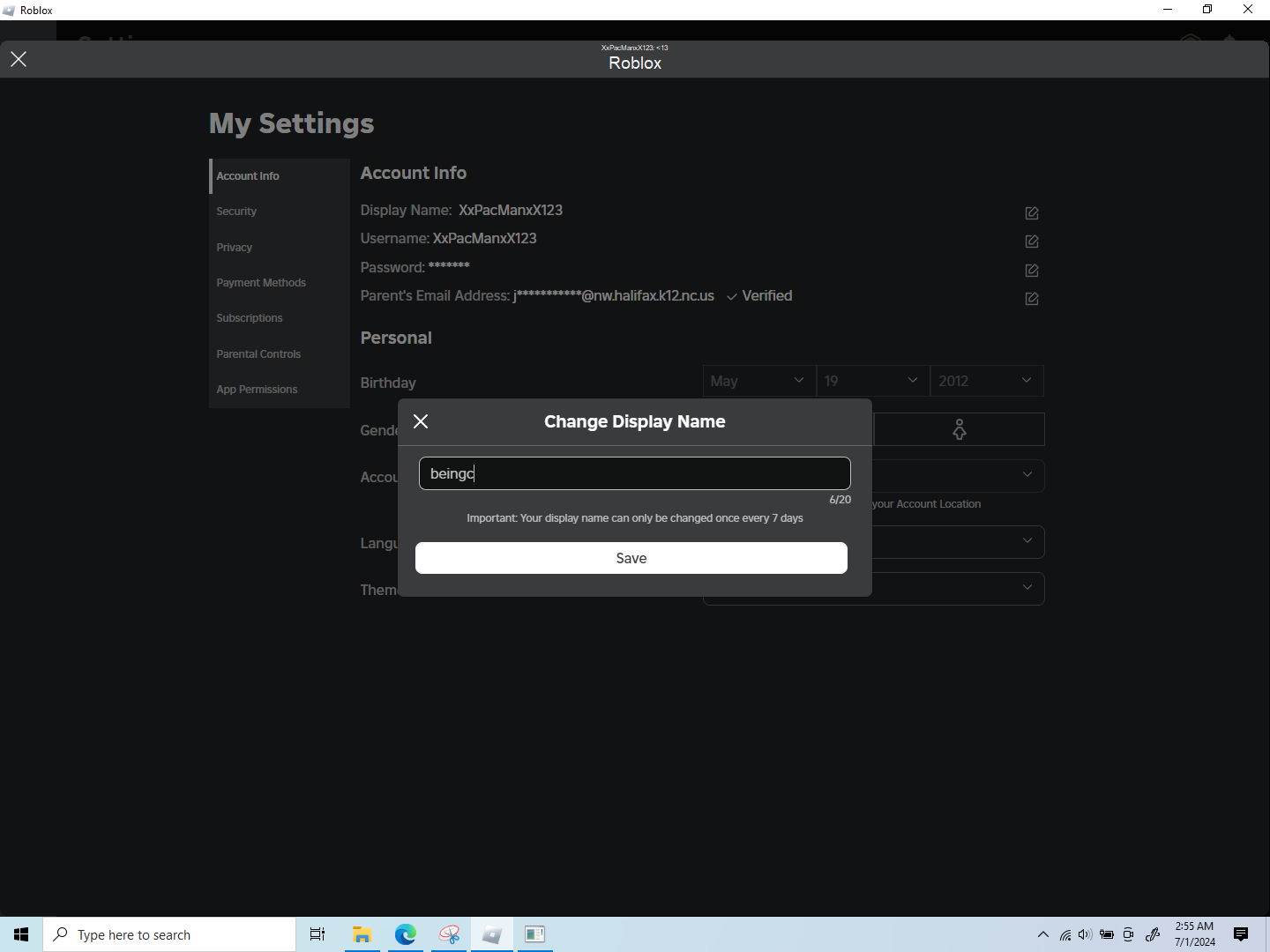Click the Username value XxPacManxX123
Viewport: 1270px width, 952px height.
pyautogui.click(x=485, y=238)
